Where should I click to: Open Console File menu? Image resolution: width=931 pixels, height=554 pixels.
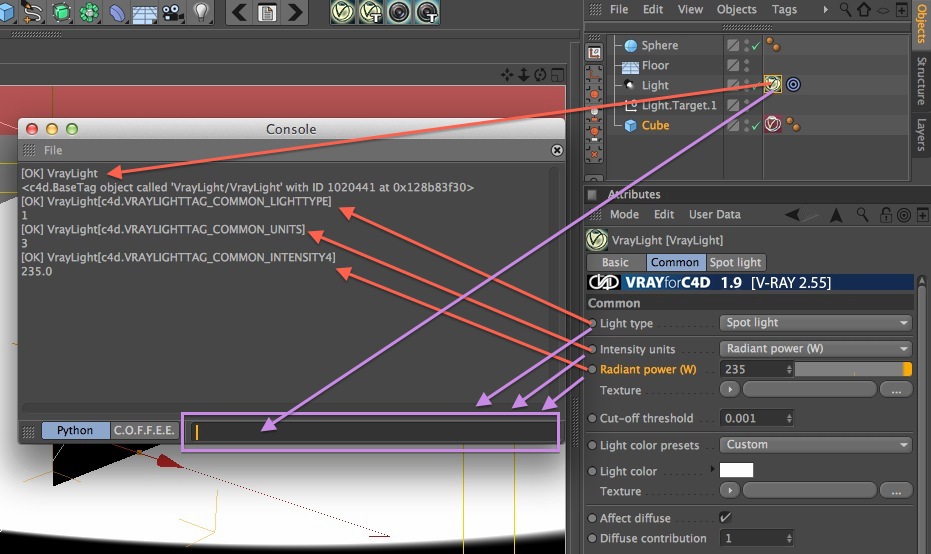click(x=53, y=150)
